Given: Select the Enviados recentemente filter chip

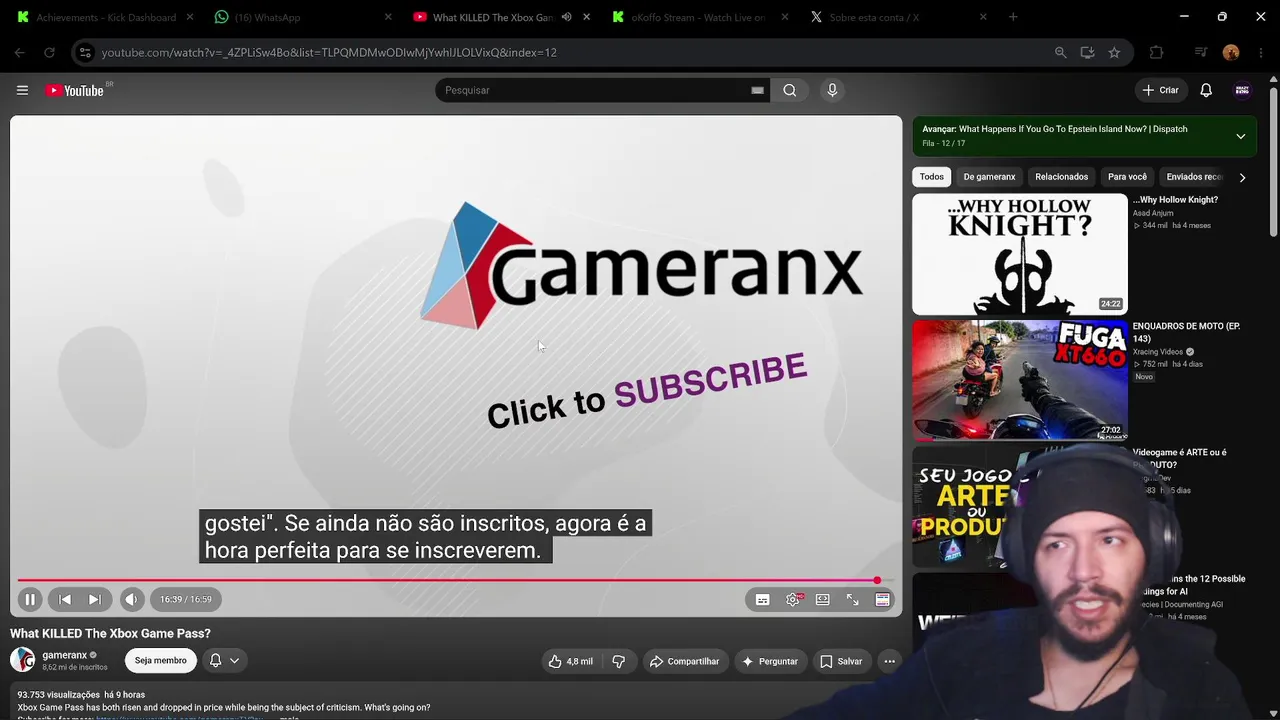Looking at the screenshot, I should click(x=1194, y=177).
